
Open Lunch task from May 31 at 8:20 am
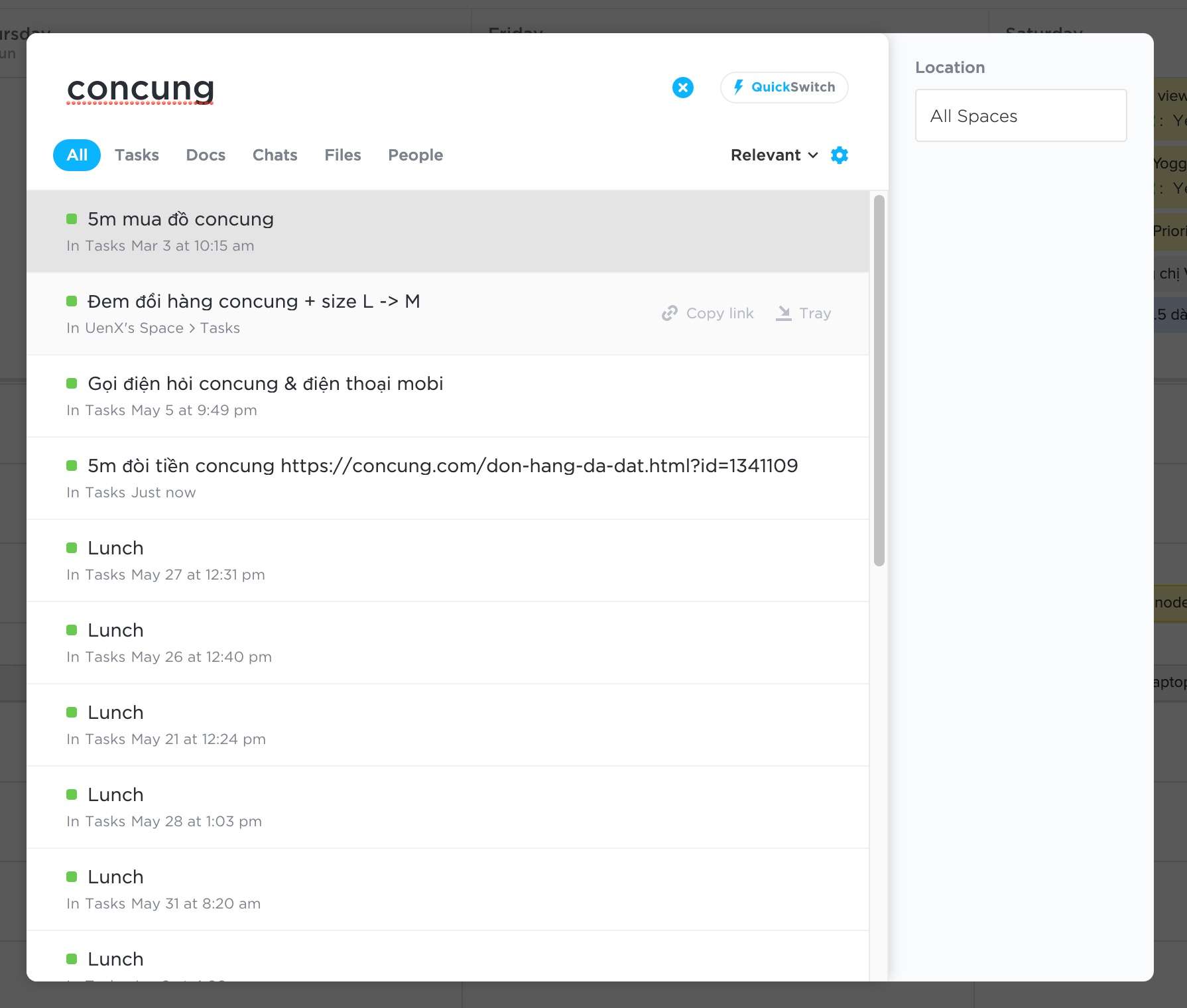[448, 889]
